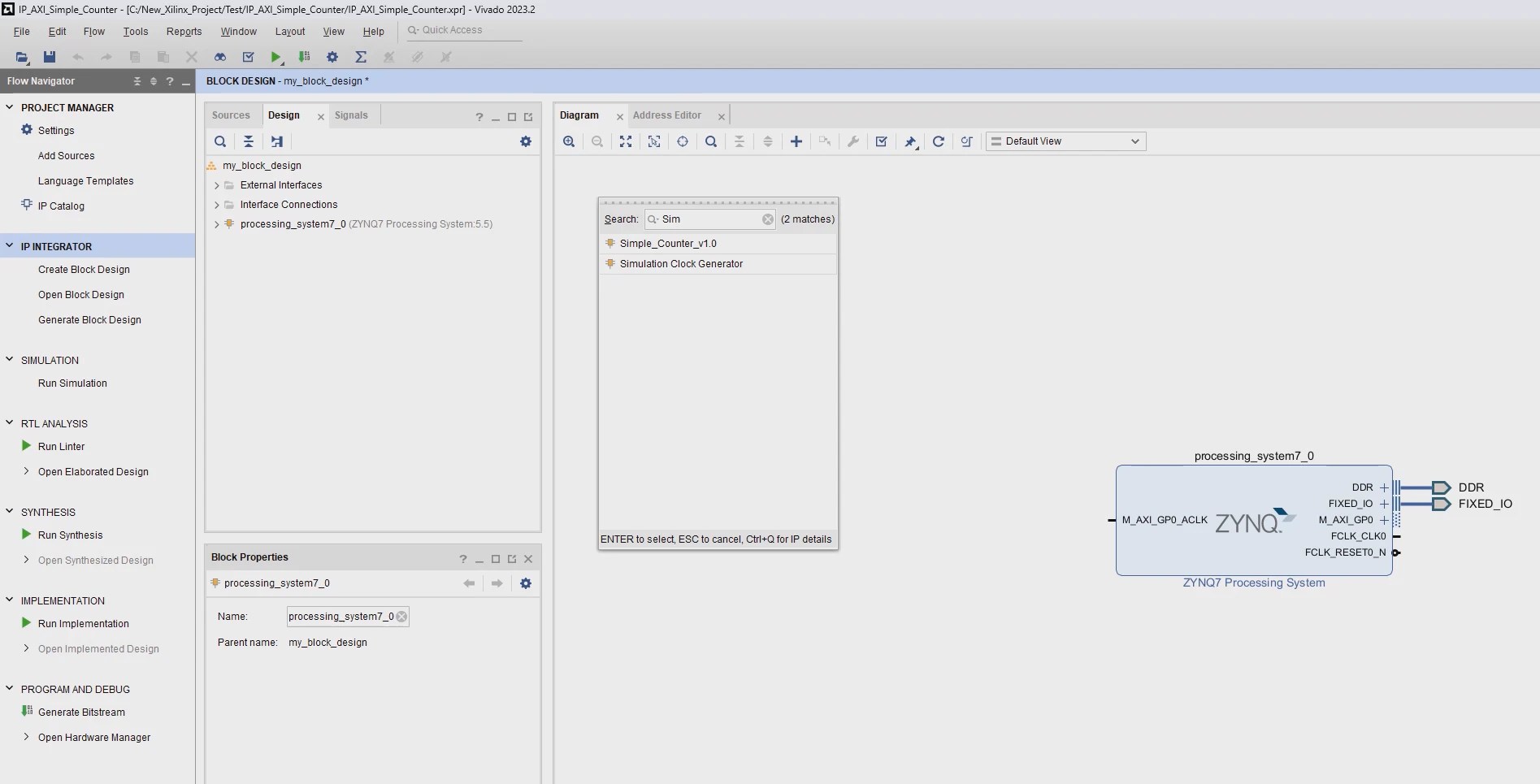Click Generate Bitstream in Flow Navigator
1540x784 pixels.
pos(81,713)
